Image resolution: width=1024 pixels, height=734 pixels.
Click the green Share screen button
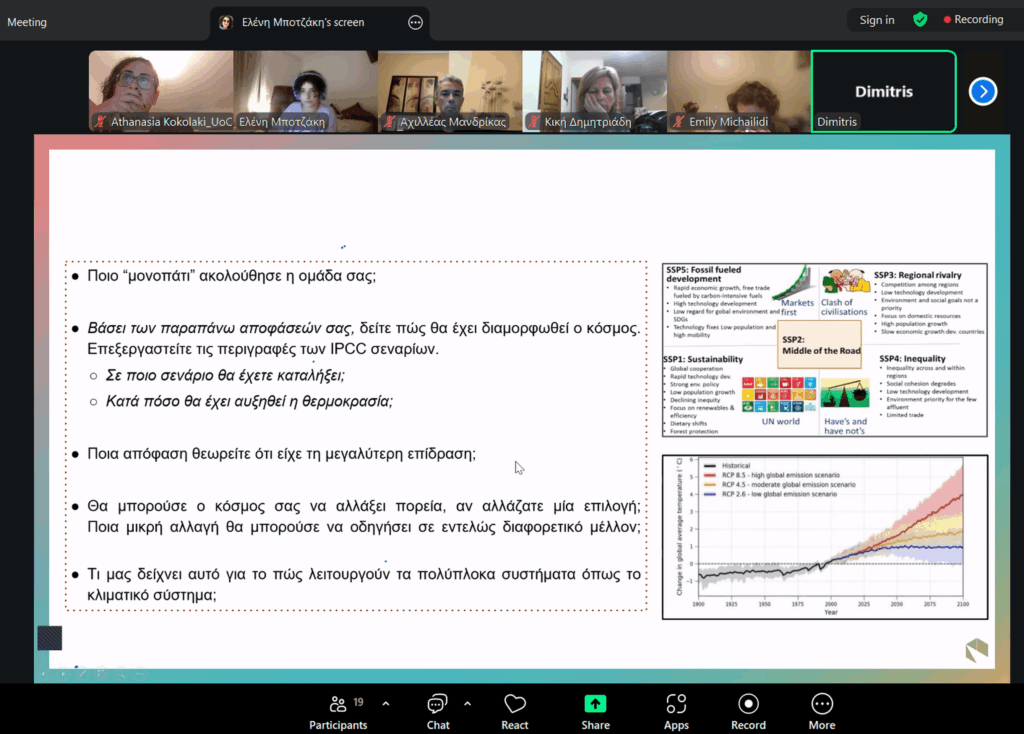click(595, 711)
